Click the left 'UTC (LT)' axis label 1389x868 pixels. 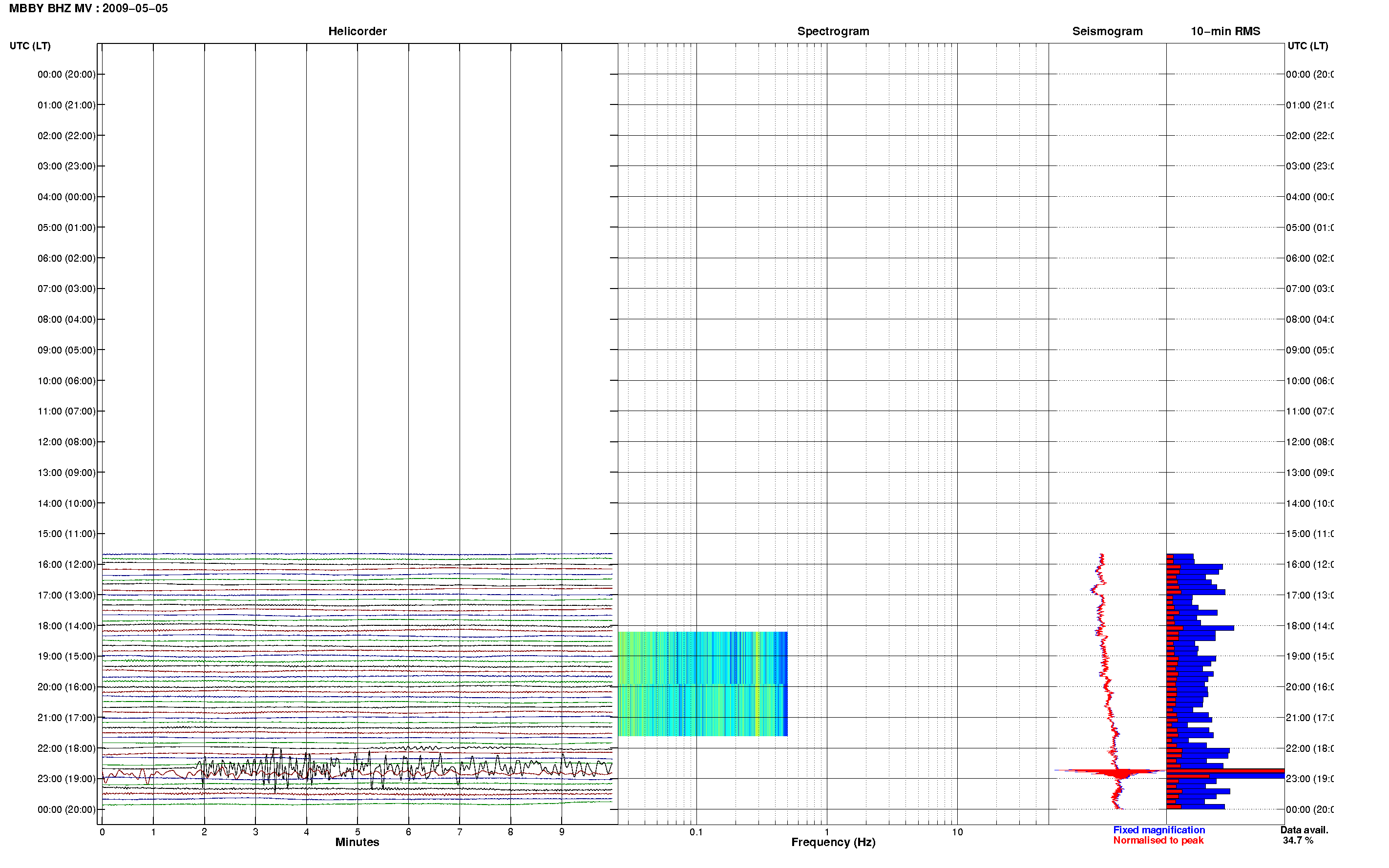point(30,46)
